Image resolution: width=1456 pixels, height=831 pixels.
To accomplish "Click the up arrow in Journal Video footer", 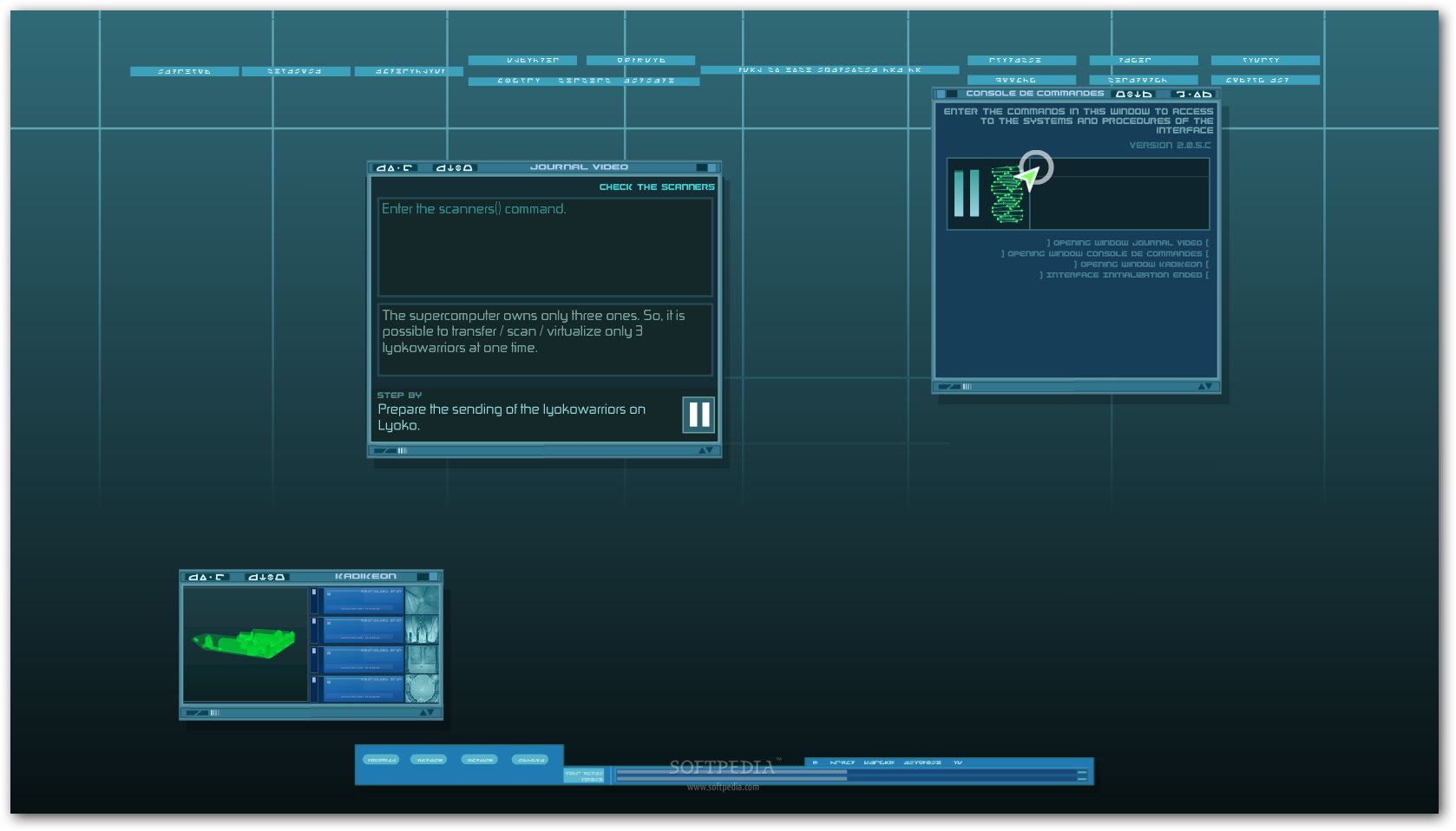I will [703, 450].
